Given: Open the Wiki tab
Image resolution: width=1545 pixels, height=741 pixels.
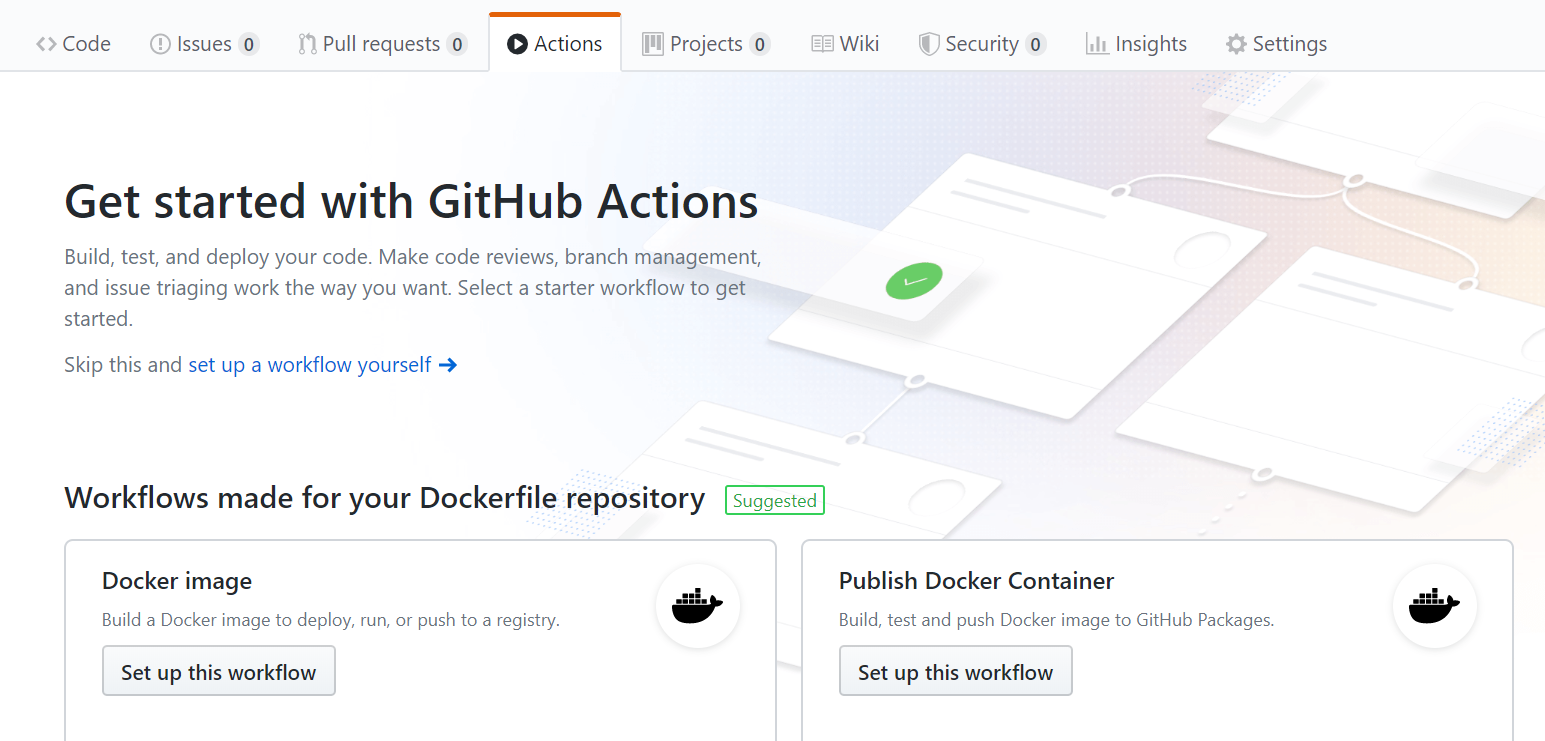Looking at the screenshot, I should point(845,44).
